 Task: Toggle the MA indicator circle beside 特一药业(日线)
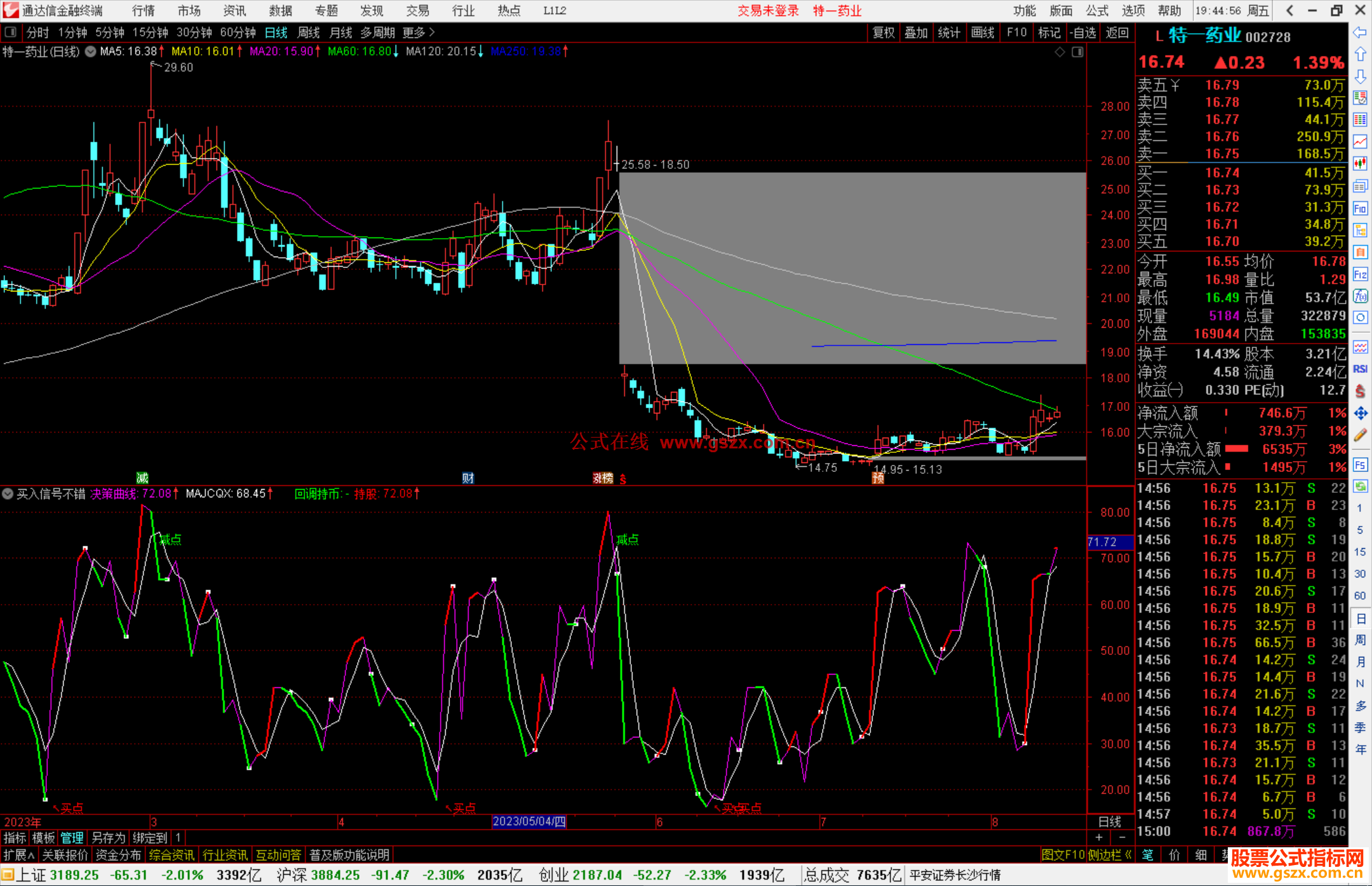90,51
